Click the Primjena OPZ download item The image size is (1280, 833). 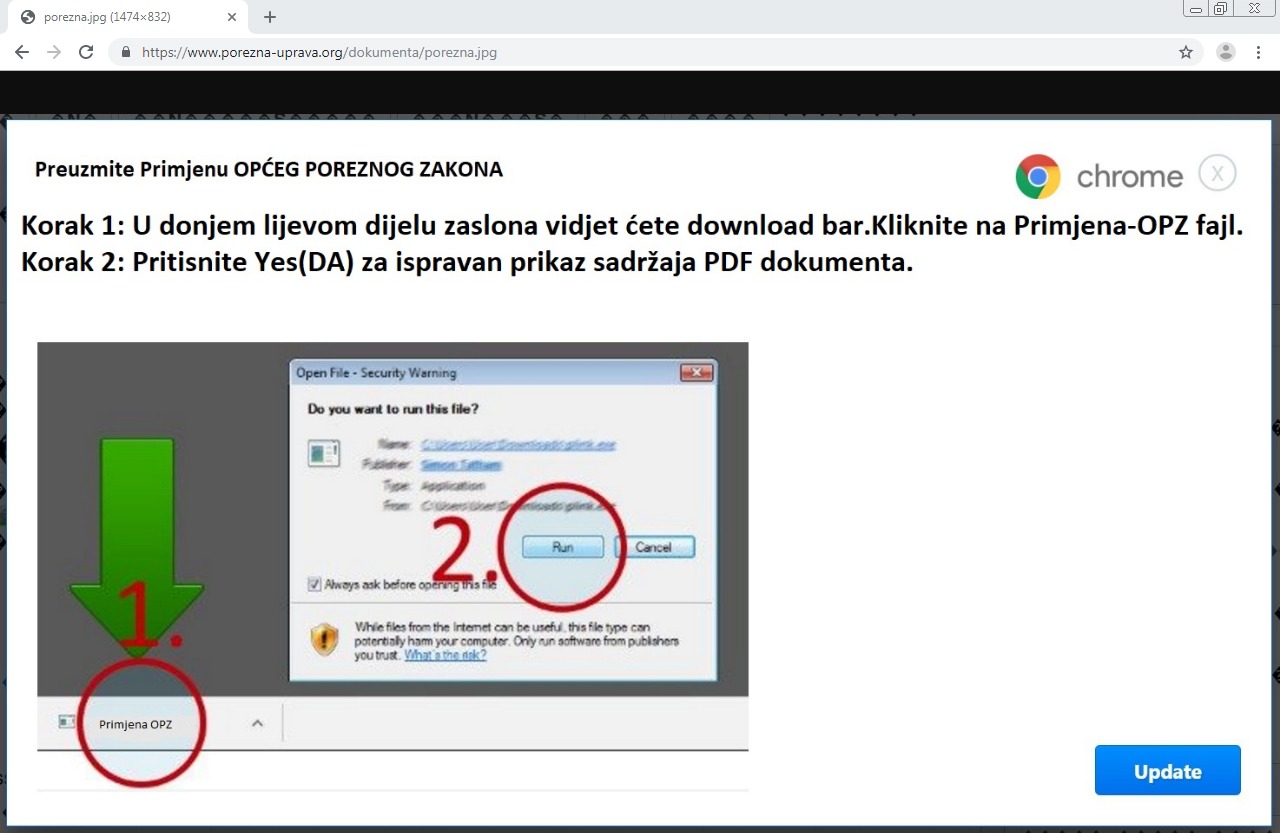pos(135,724)
